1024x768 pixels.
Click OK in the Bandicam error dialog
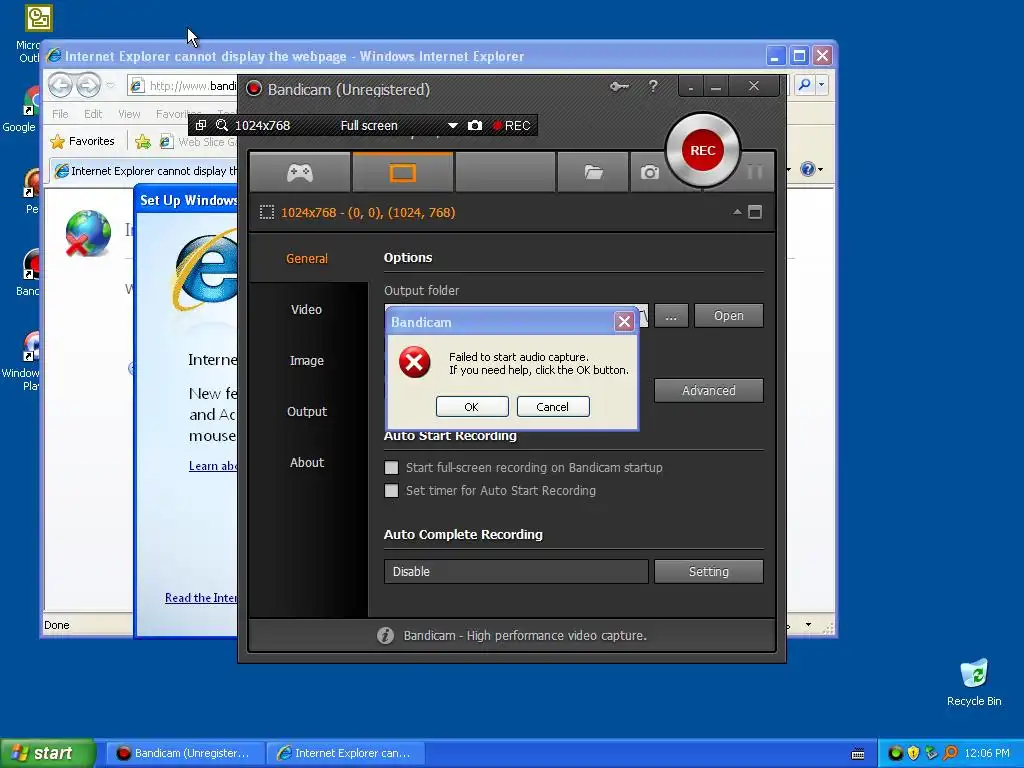click(x=472, y=406)
